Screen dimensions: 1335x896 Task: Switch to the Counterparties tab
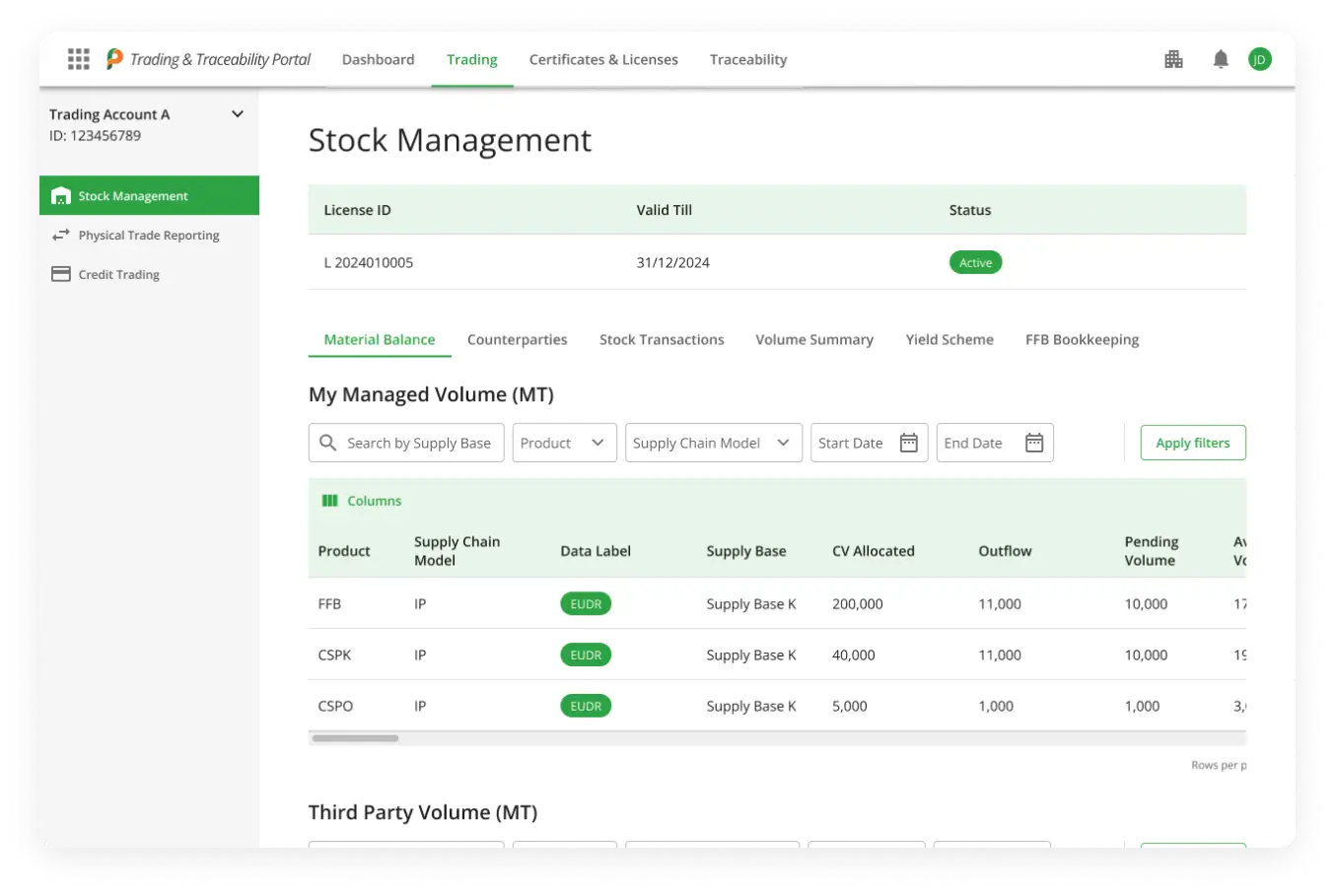(517, 339)
